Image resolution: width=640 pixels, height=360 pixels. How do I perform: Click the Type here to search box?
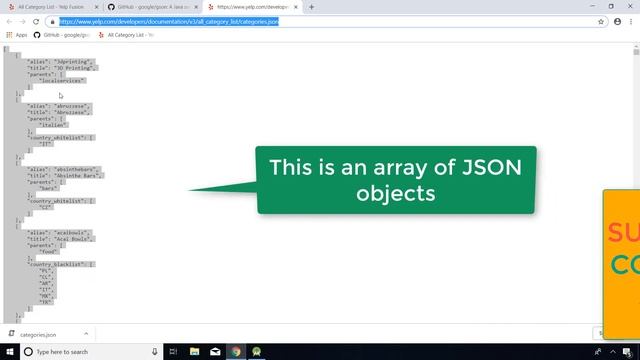91,352
